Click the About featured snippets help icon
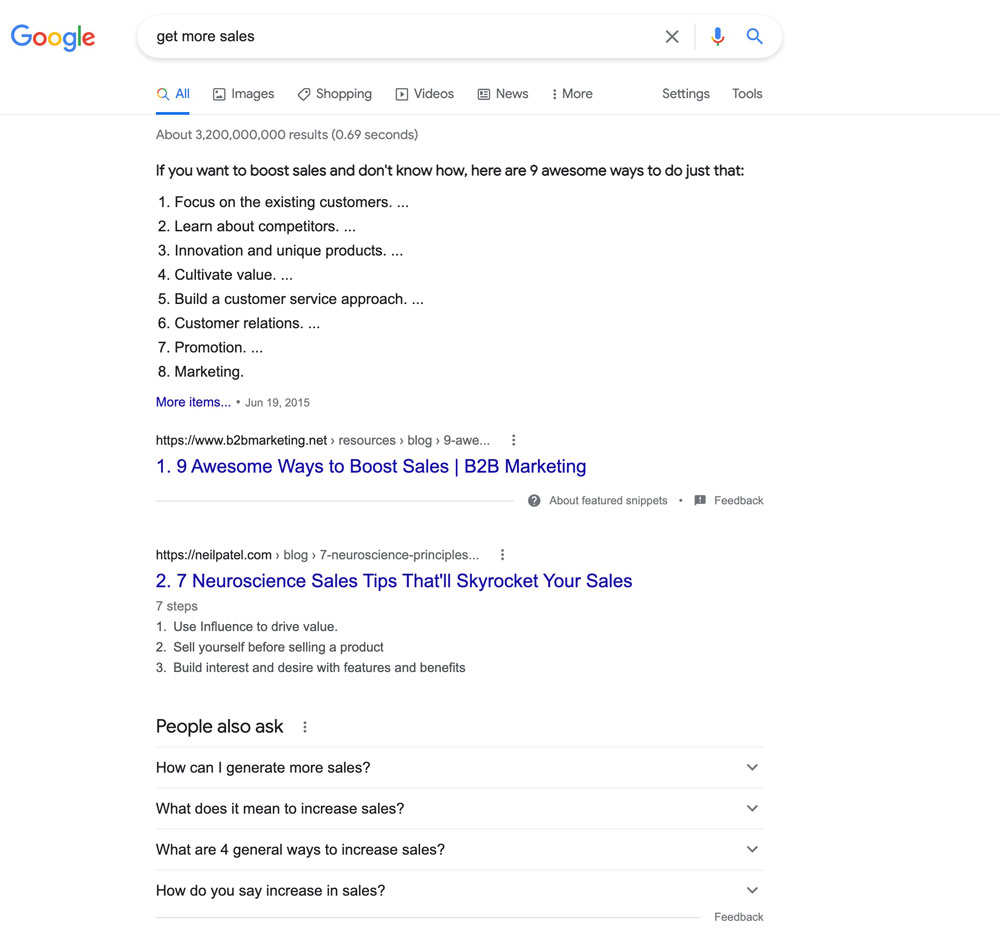Image resolution: width=1000 pixels, height=942 pixels. click(x=534, y=501)
